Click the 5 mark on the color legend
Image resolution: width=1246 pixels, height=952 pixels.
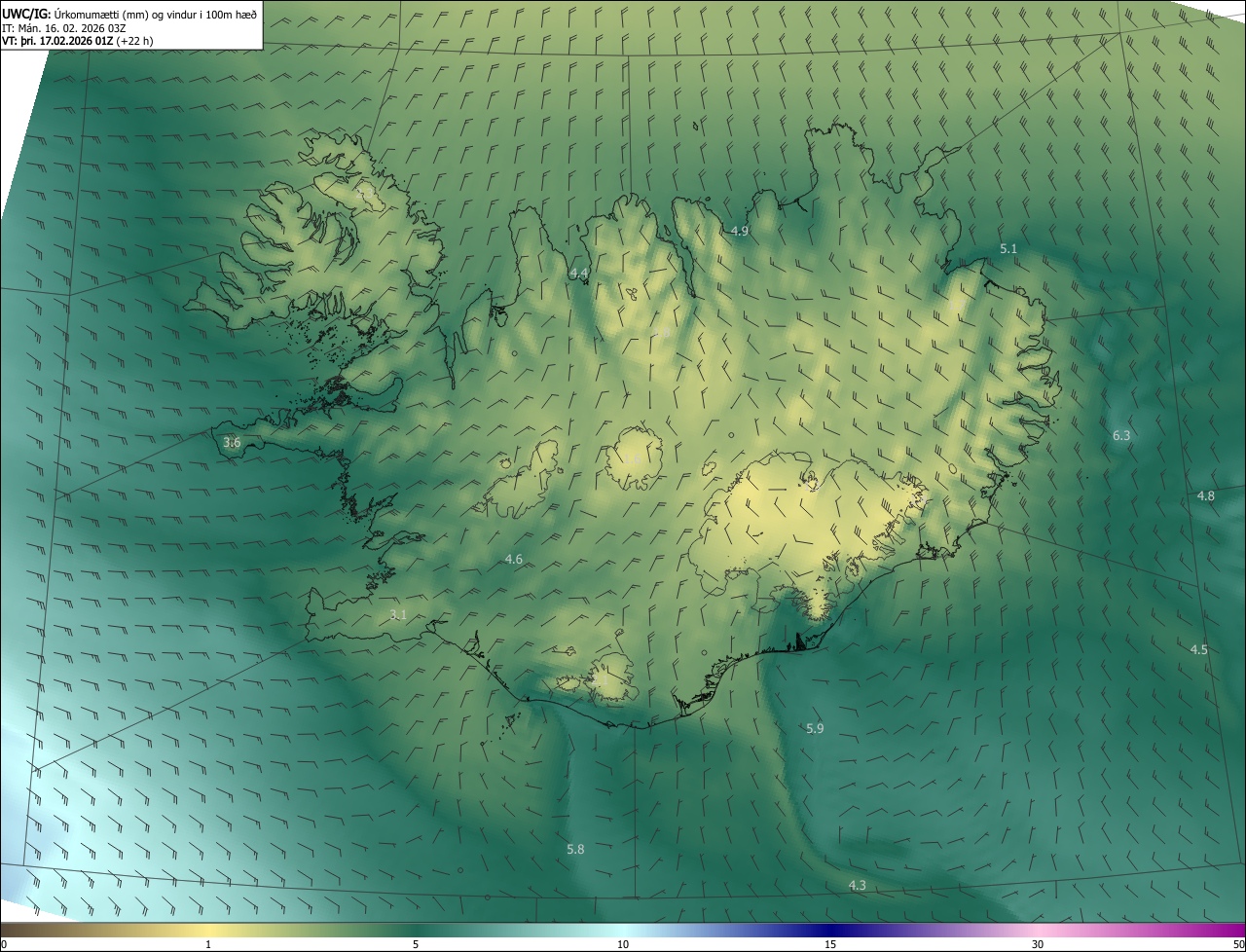click(416, 944)
